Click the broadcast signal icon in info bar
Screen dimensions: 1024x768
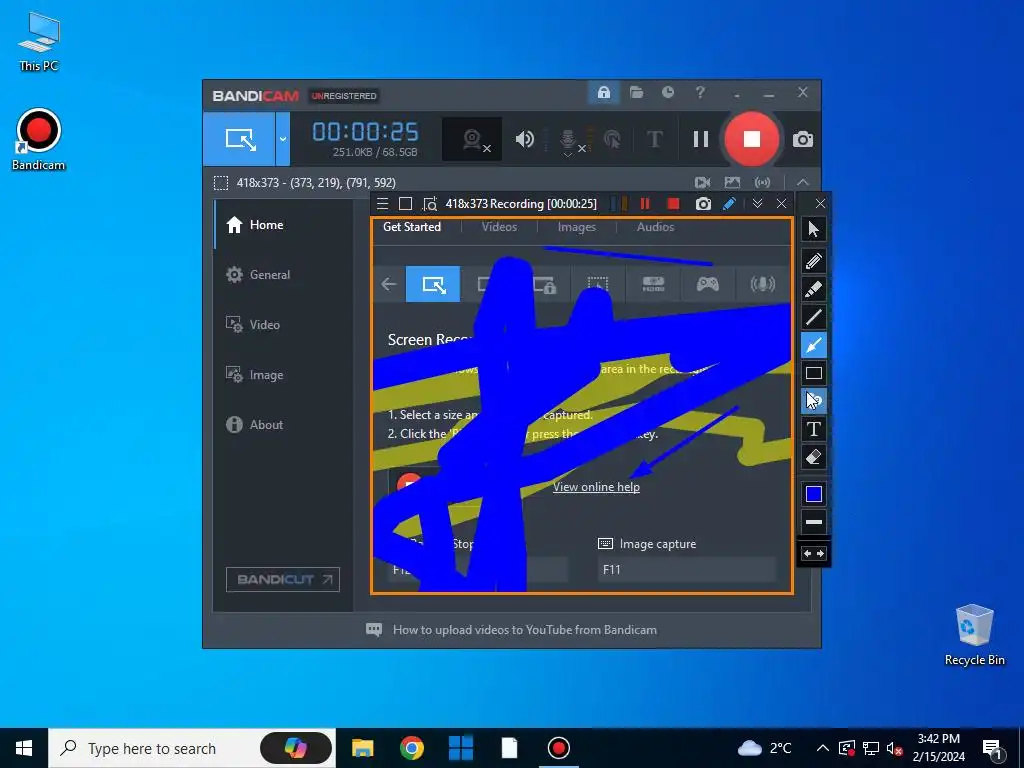pos(762,183)
